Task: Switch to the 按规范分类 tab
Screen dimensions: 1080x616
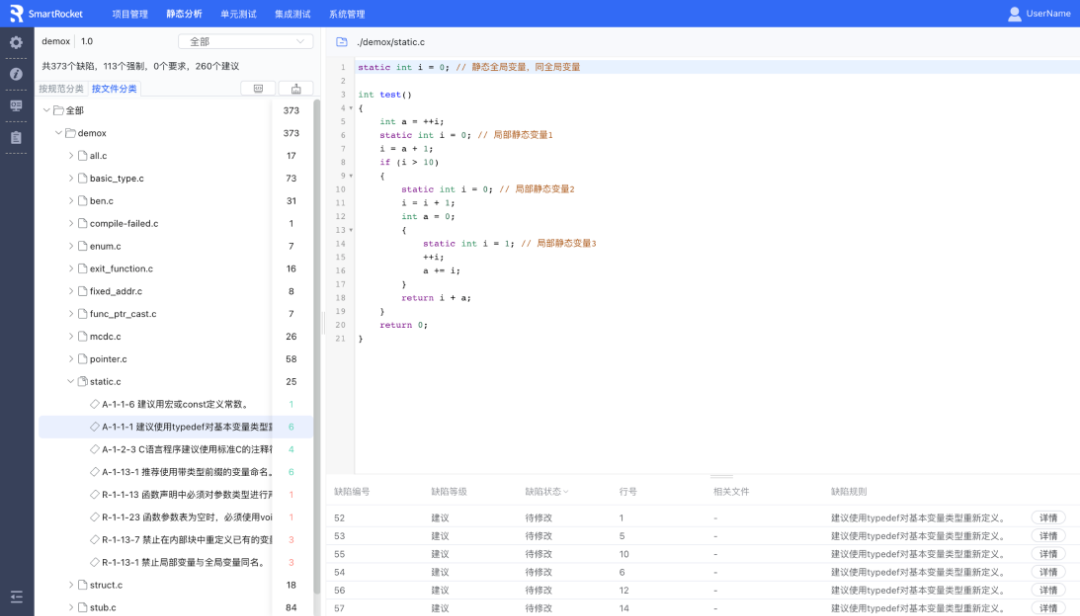Action: coord(61,89)
